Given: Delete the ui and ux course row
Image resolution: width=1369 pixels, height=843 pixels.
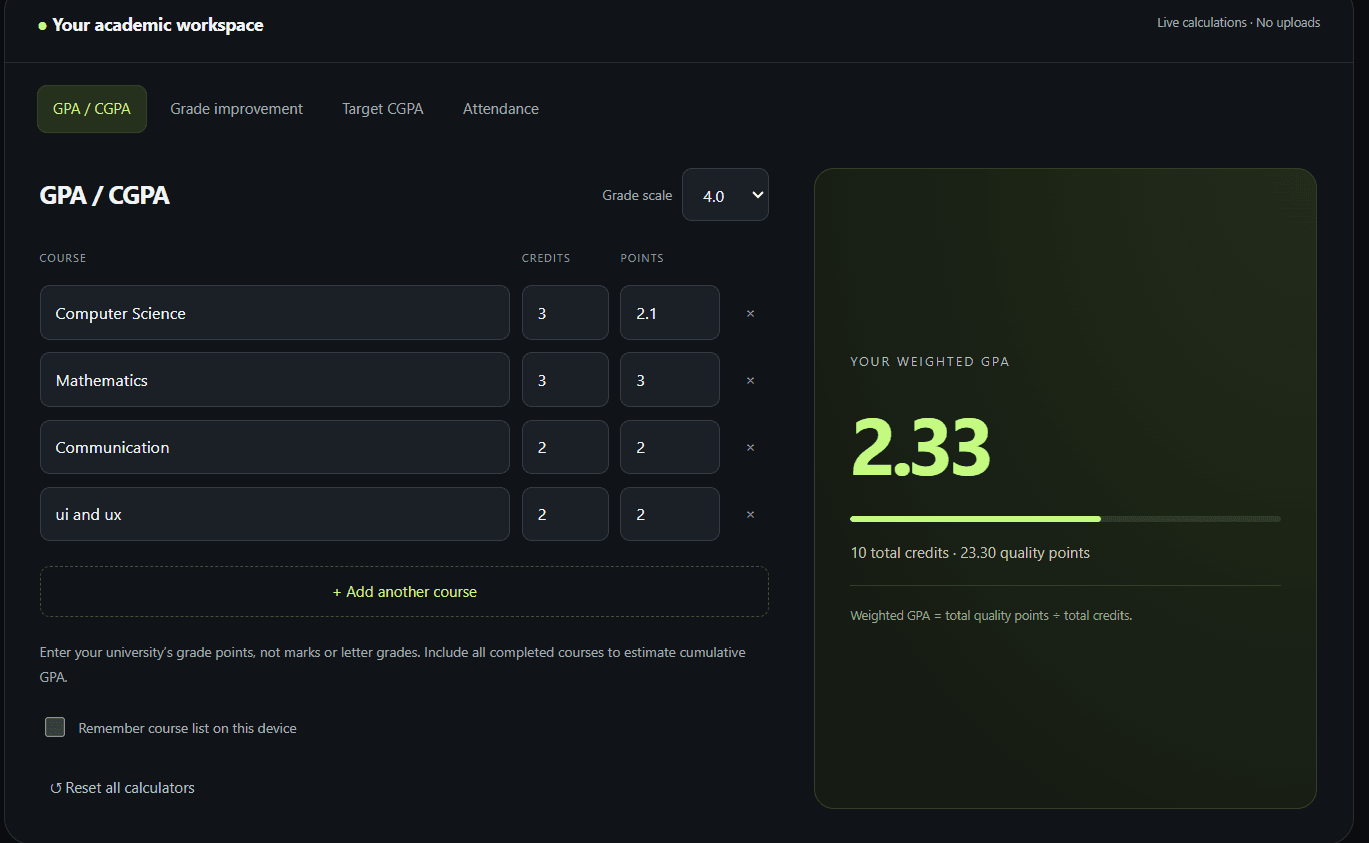Looking at the screenshot, I should 750,514.
